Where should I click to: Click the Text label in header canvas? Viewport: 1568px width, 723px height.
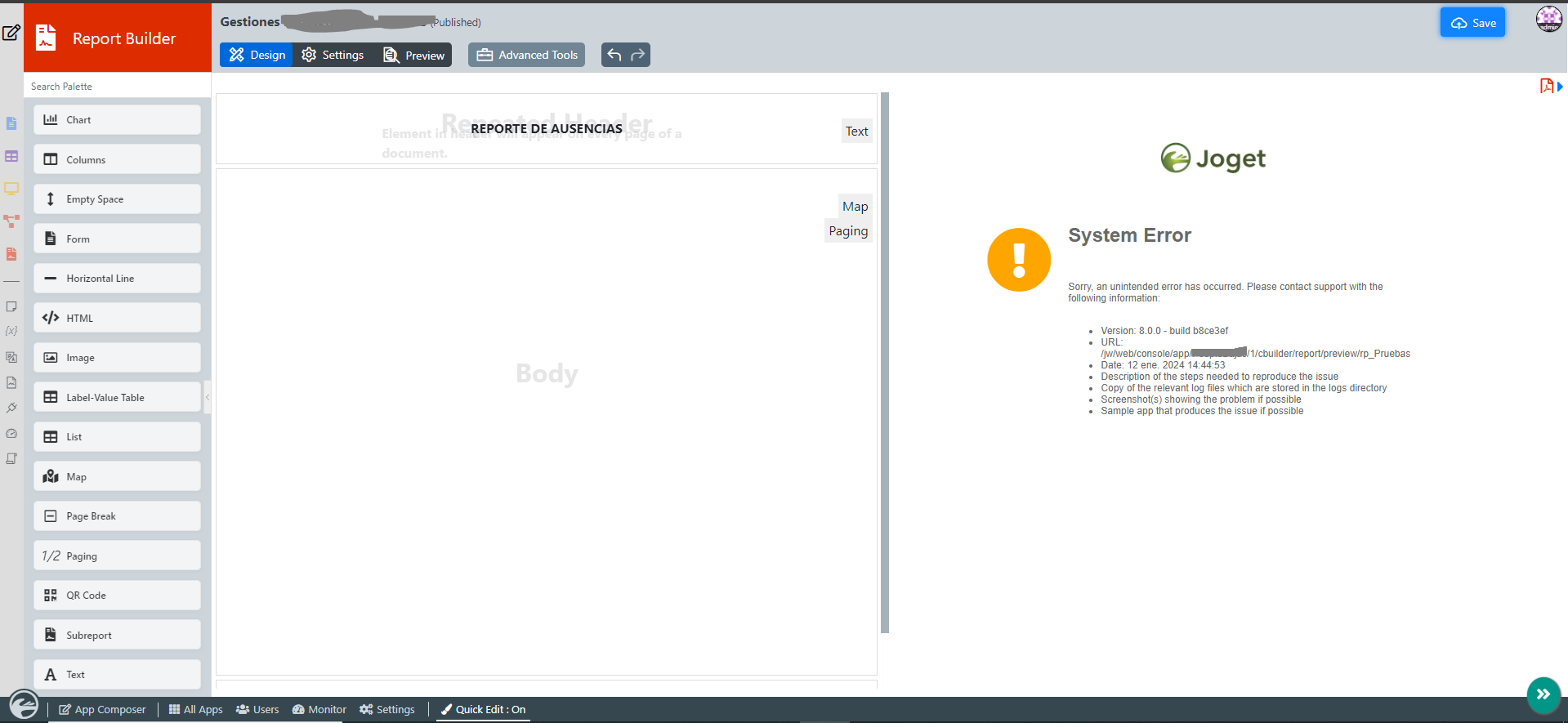856,132
